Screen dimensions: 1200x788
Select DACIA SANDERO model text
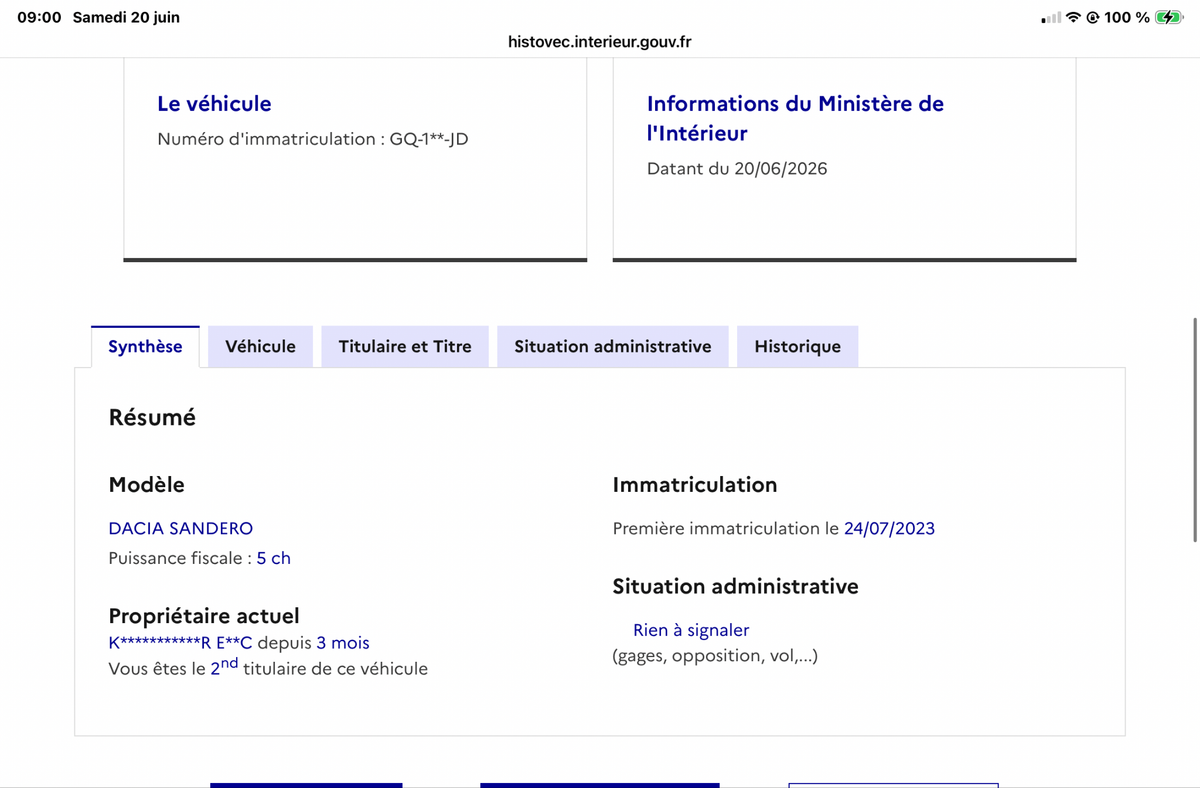point(180,528)
